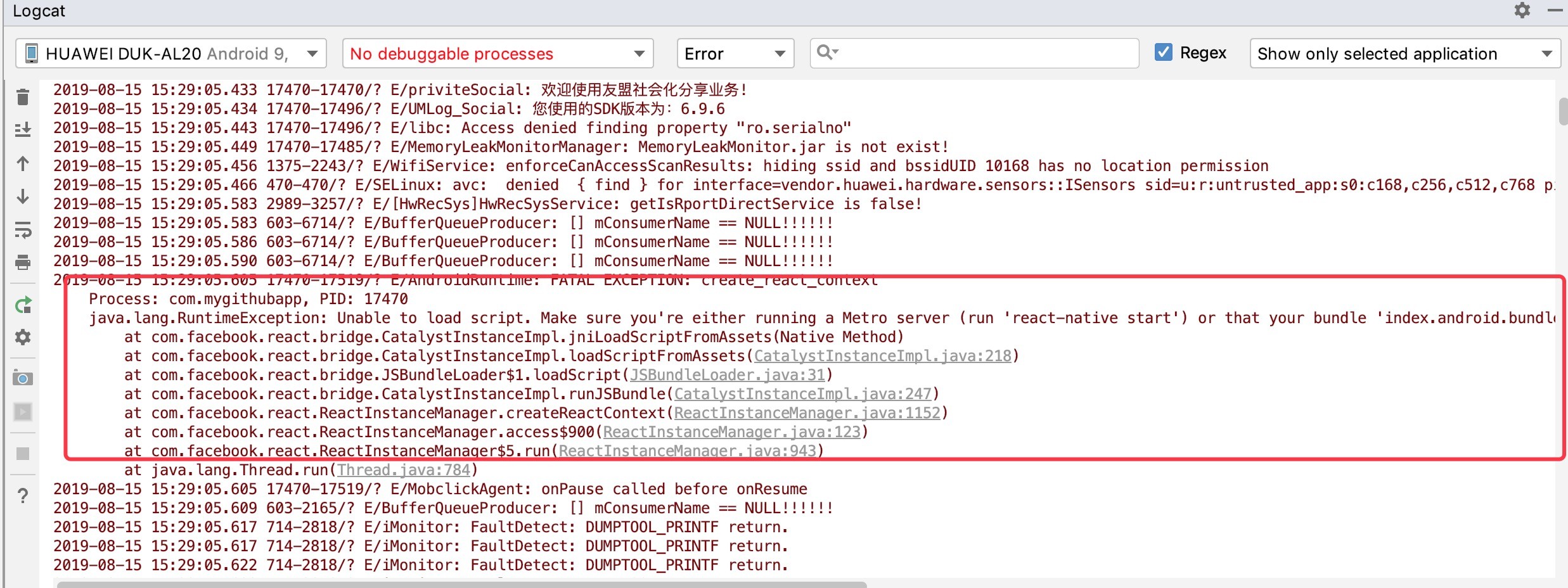Open the No debuggable processes dropdown
The width and height of the screenshot is (1568, 588).
pyautogui.click(x=498, y=53)
